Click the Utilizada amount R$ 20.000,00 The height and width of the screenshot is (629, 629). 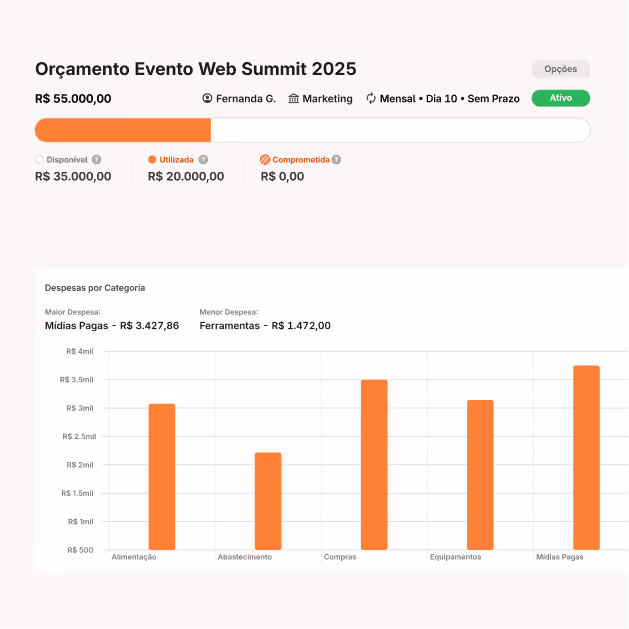(x=186, y=177)
